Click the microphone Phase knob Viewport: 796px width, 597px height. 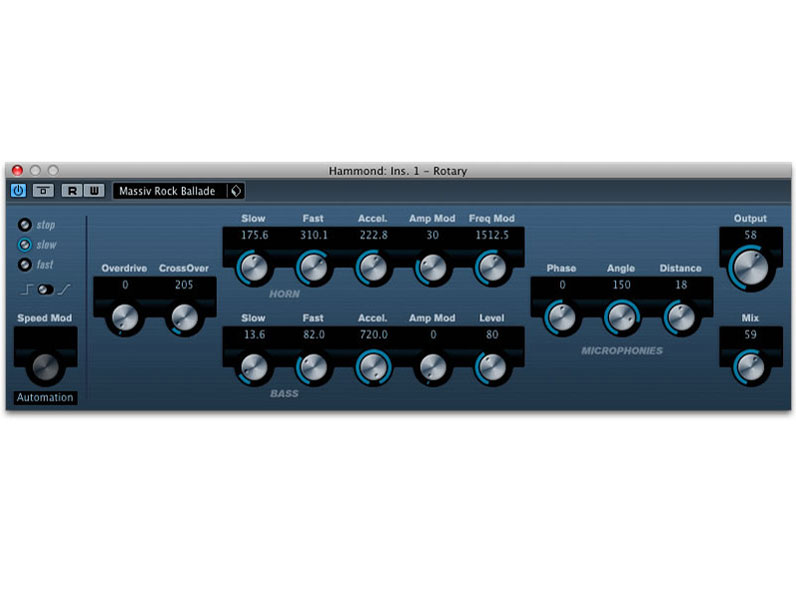[x=561, y=318]
